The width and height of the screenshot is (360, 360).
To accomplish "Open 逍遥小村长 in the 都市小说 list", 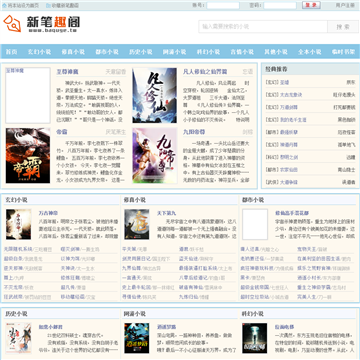I will point(309,278).
